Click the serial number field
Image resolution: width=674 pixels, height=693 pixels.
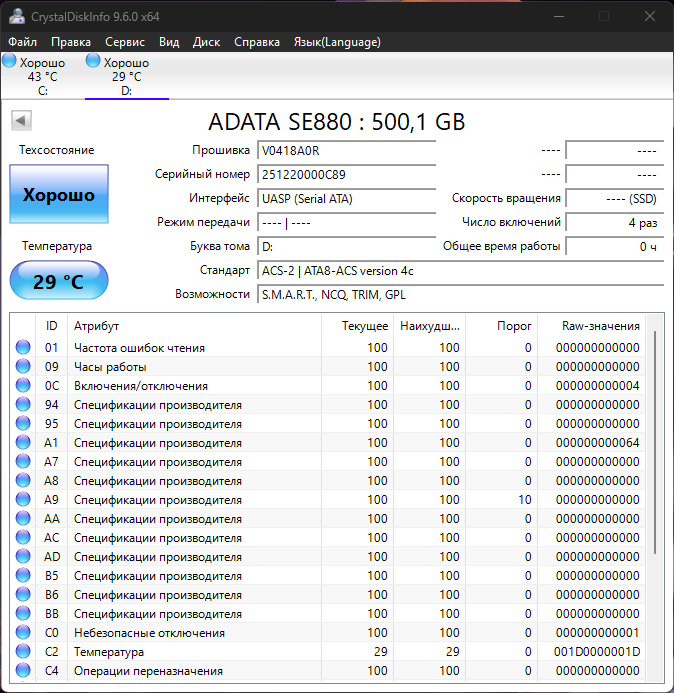tap(346, 174)
